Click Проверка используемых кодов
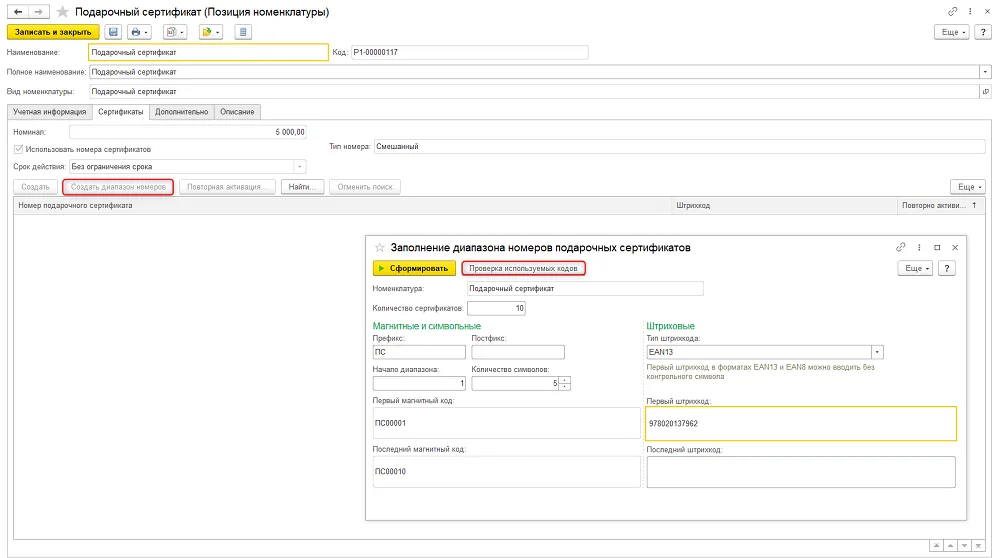Viewport: 1000px width, 558px height. tap(524, 268)
